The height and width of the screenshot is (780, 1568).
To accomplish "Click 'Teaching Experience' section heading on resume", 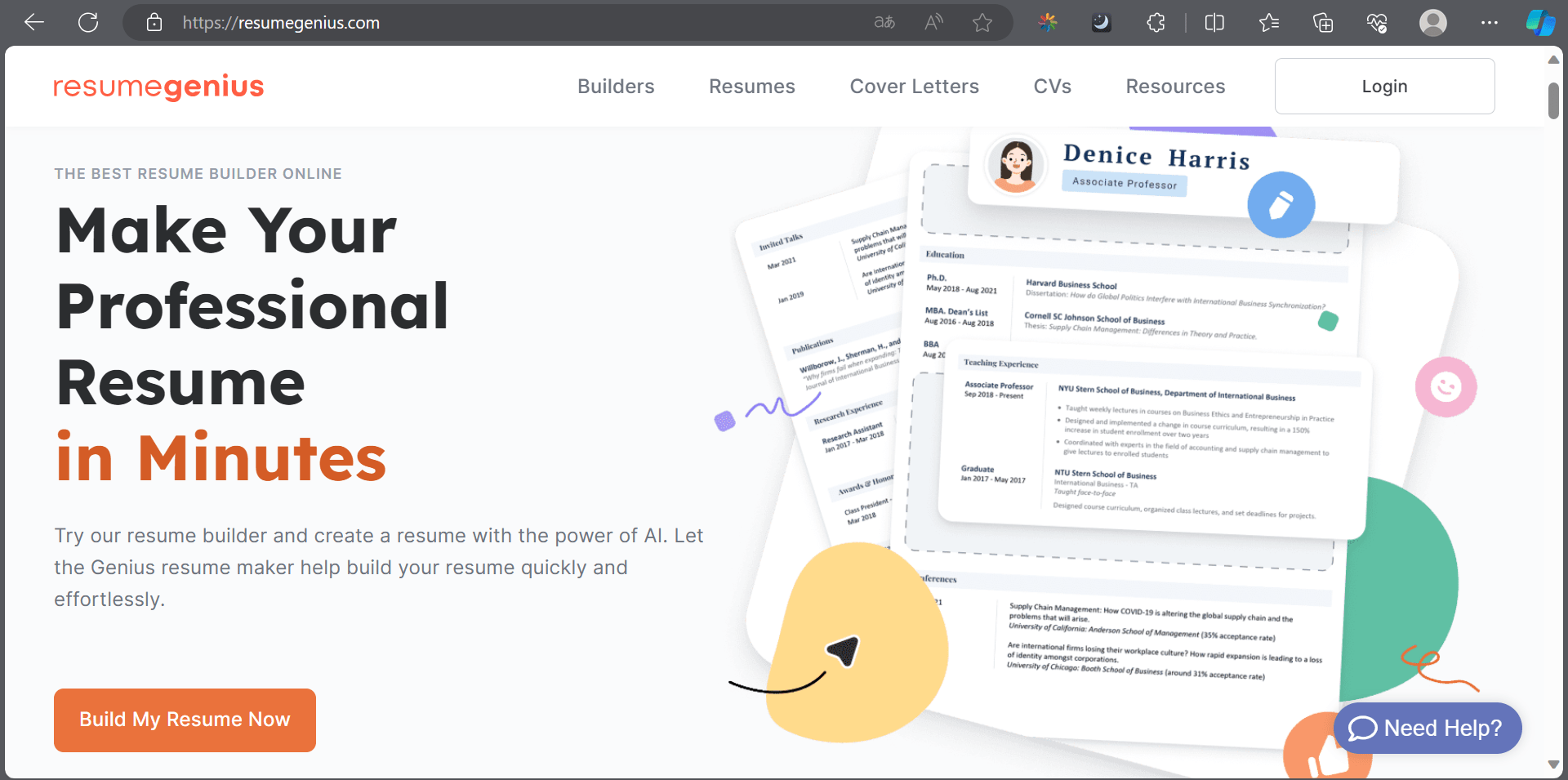I will (x=1000, y=363).
